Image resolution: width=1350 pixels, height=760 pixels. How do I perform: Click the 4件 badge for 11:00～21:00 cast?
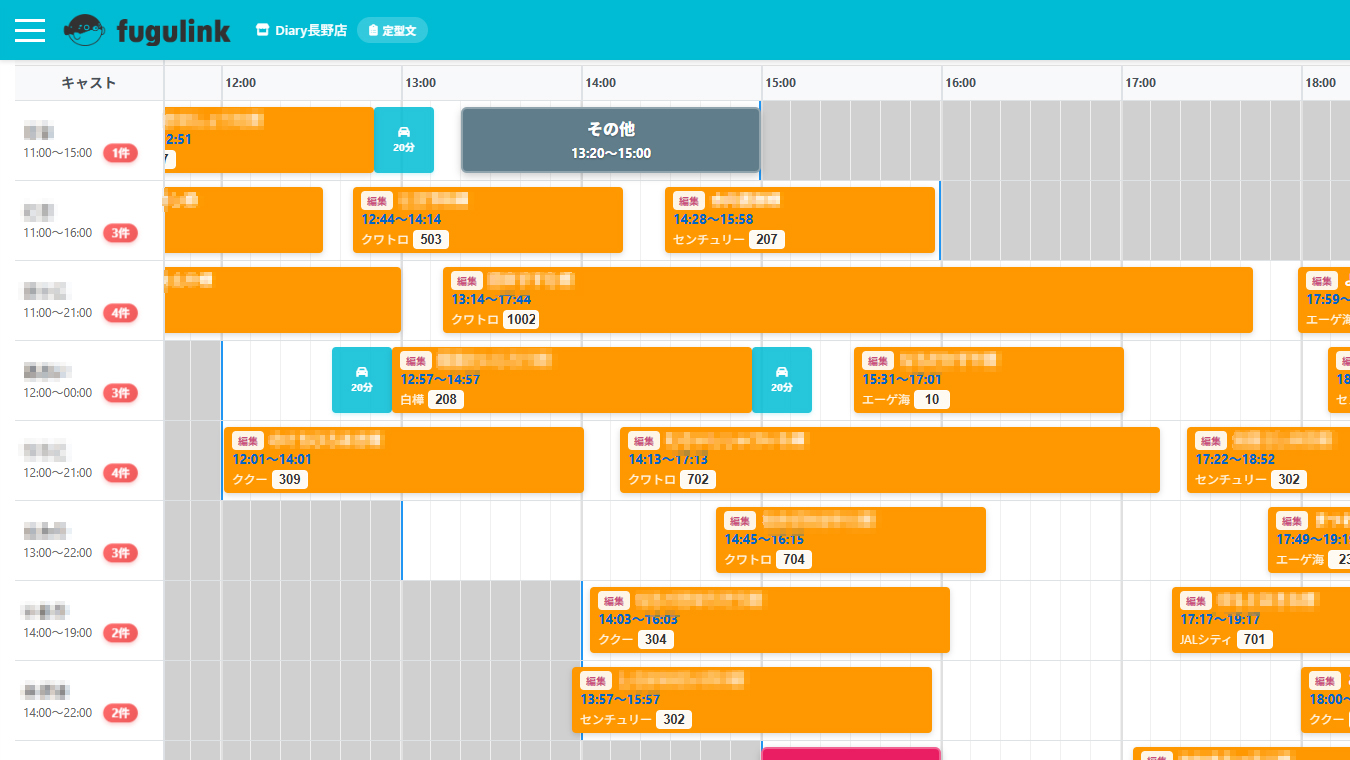coord(120,313)
